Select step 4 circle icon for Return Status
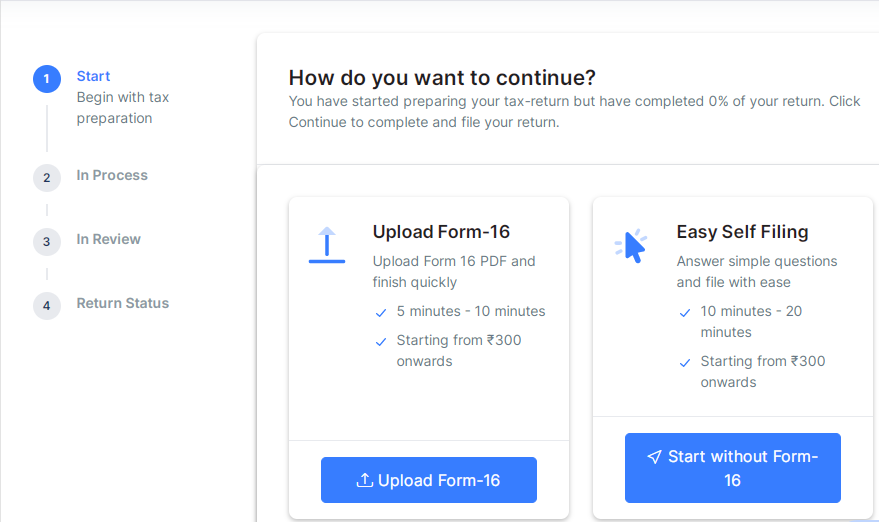This screenshot has width=879, height=522. point(47,306)
